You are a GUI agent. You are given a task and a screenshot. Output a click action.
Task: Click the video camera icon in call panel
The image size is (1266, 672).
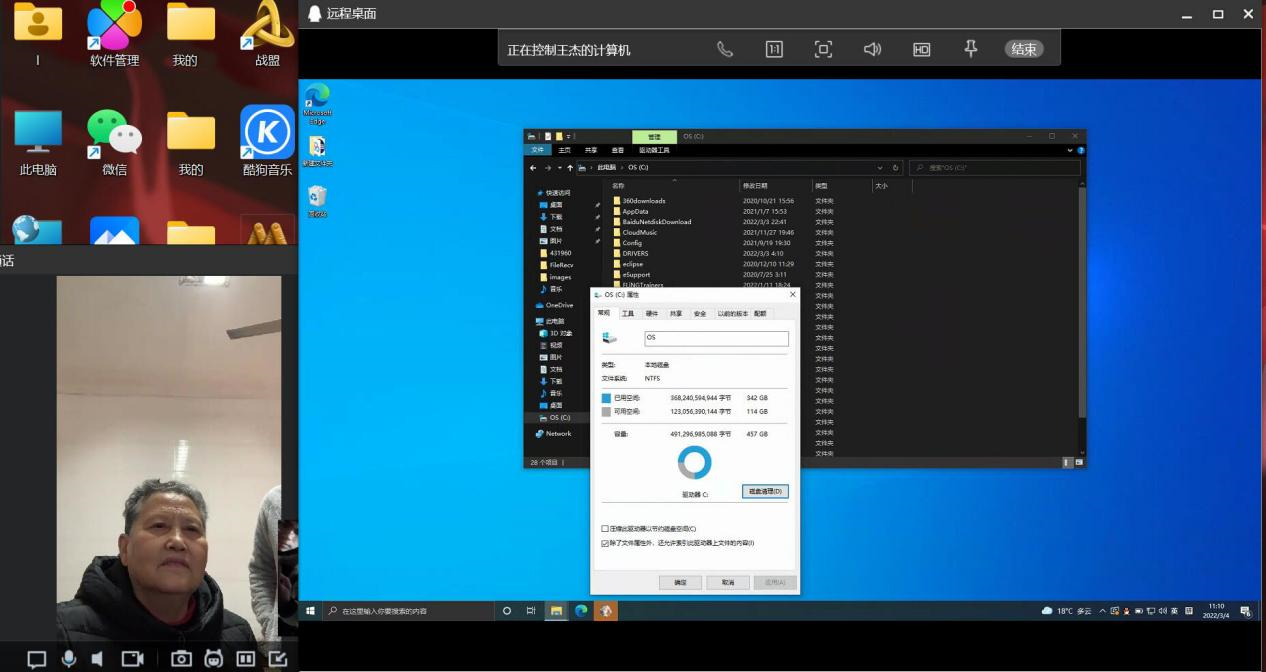[x=132, y=658]
